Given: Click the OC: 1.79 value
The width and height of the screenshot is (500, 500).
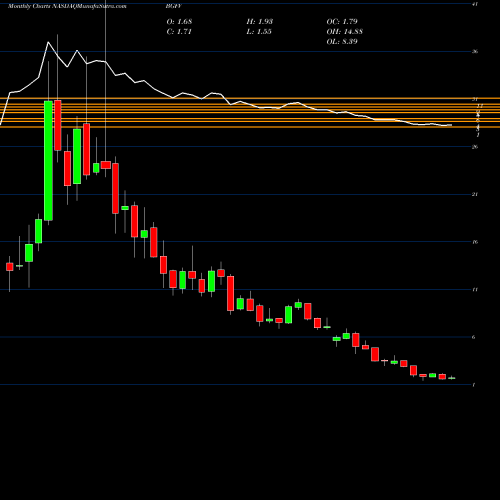Looking at the screenshot, I should 342,22.
